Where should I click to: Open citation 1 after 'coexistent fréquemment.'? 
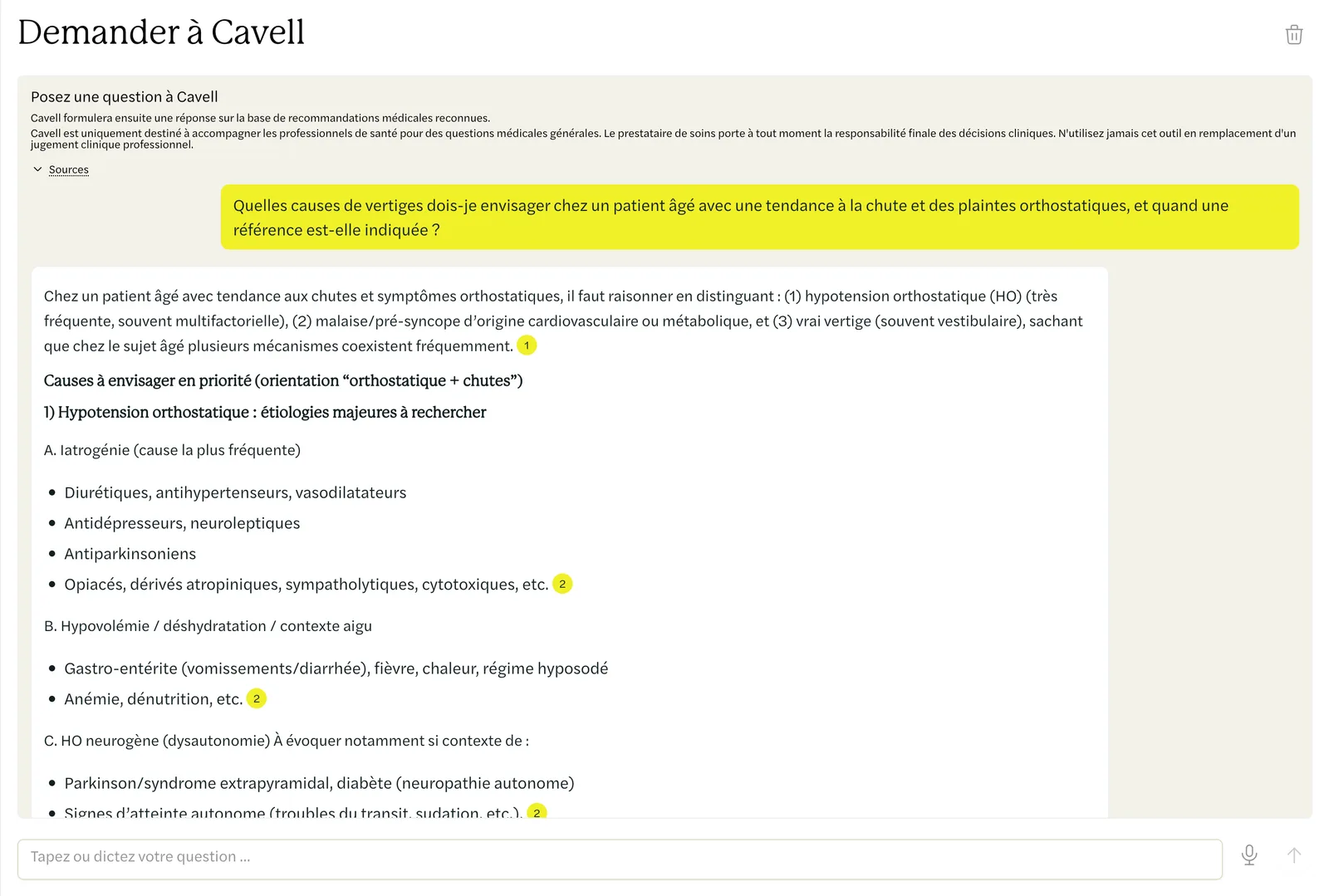tap(527, 345)
